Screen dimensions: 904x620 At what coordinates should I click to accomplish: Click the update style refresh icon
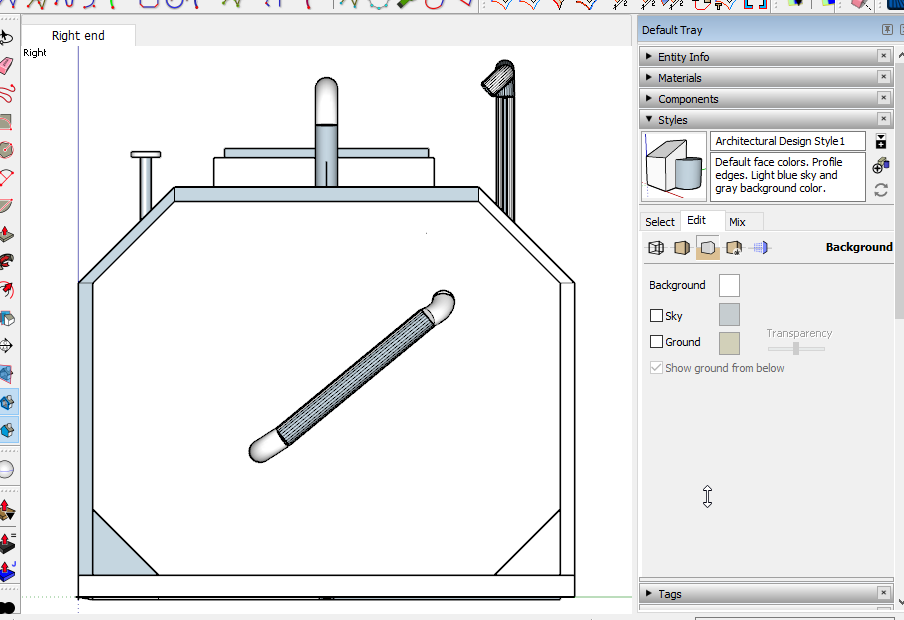880,190
